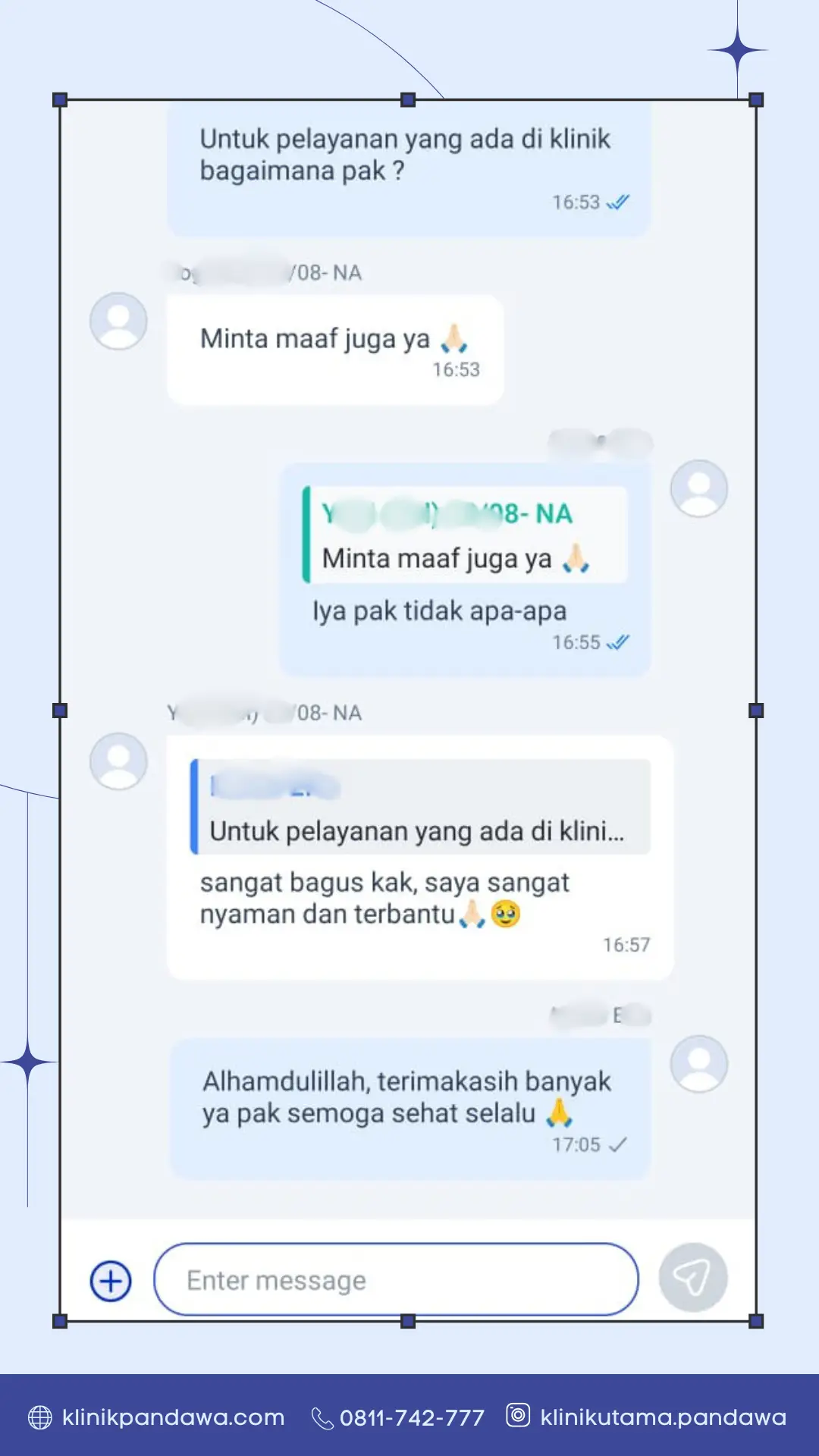Screen dimensions: 819x1456
Task: Select the 0811-742-777 phone number
Action: pos(412,1417)
